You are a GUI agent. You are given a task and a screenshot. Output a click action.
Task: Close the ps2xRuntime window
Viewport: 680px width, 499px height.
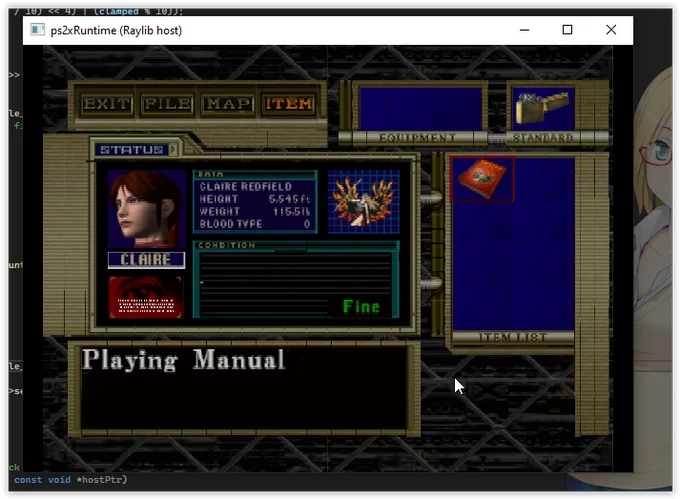click(611, 30)
